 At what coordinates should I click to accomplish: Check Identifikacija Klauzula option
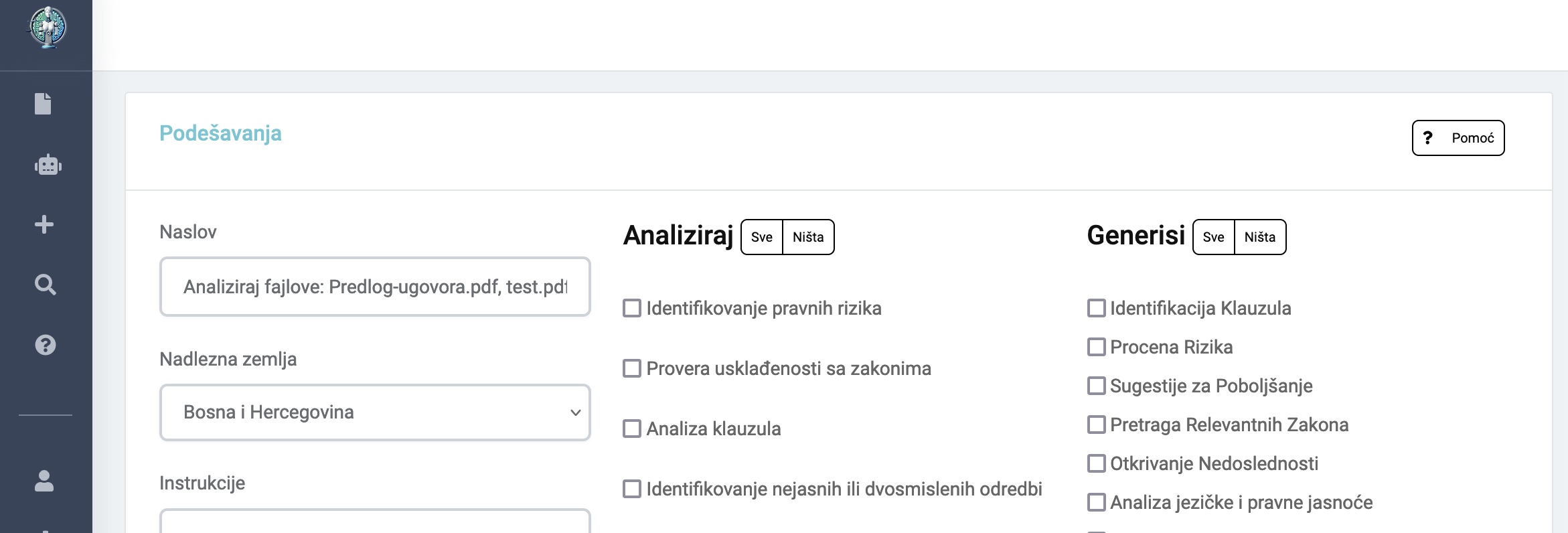point(1096,308)
